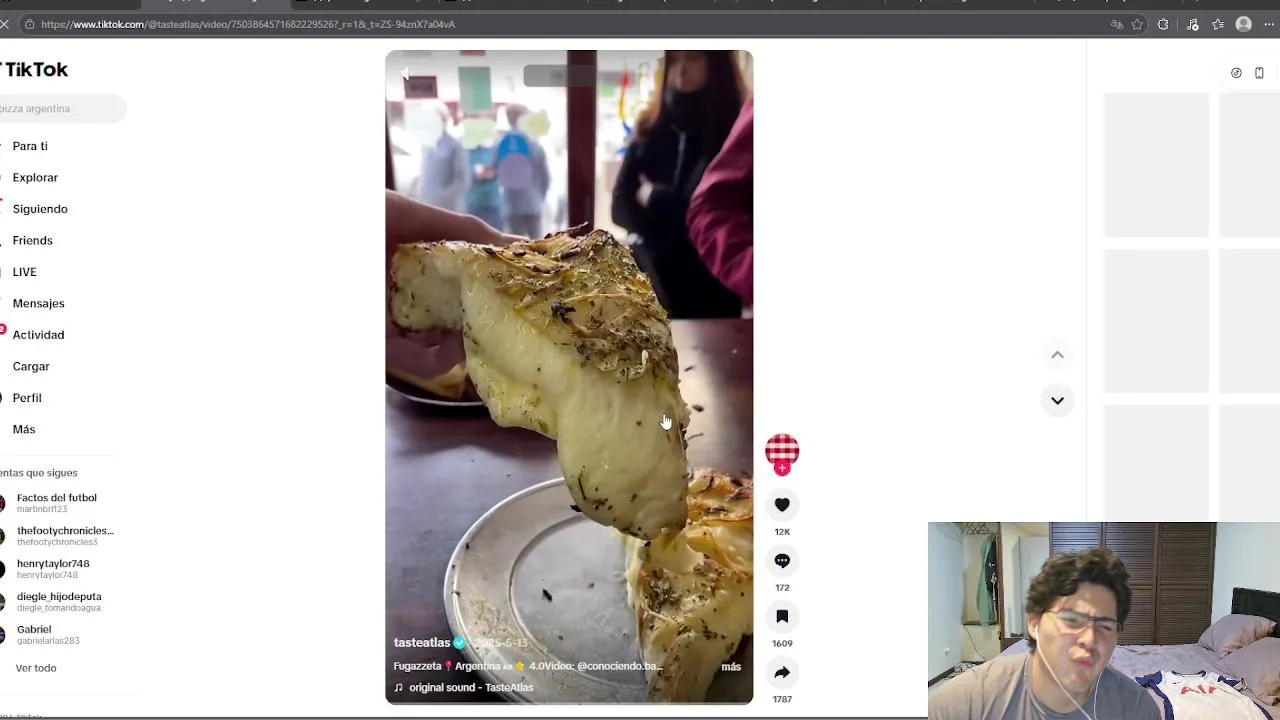Open the Friends section
Viewport: 1280px width, 720px height.
point(32,241)
